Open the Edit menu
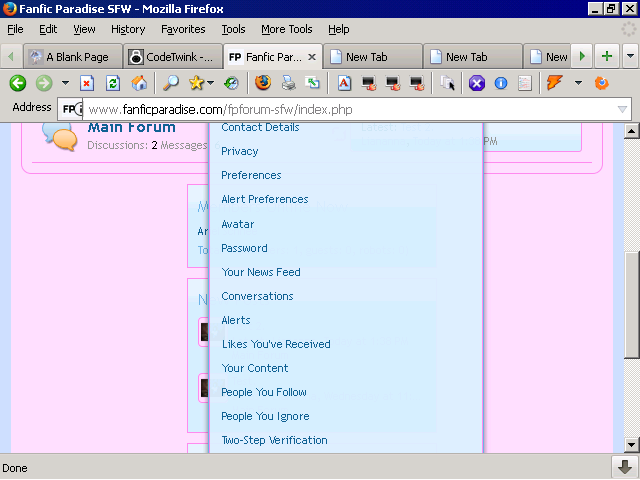This screenshot has width=640, height=480. [x=48, y=29]
